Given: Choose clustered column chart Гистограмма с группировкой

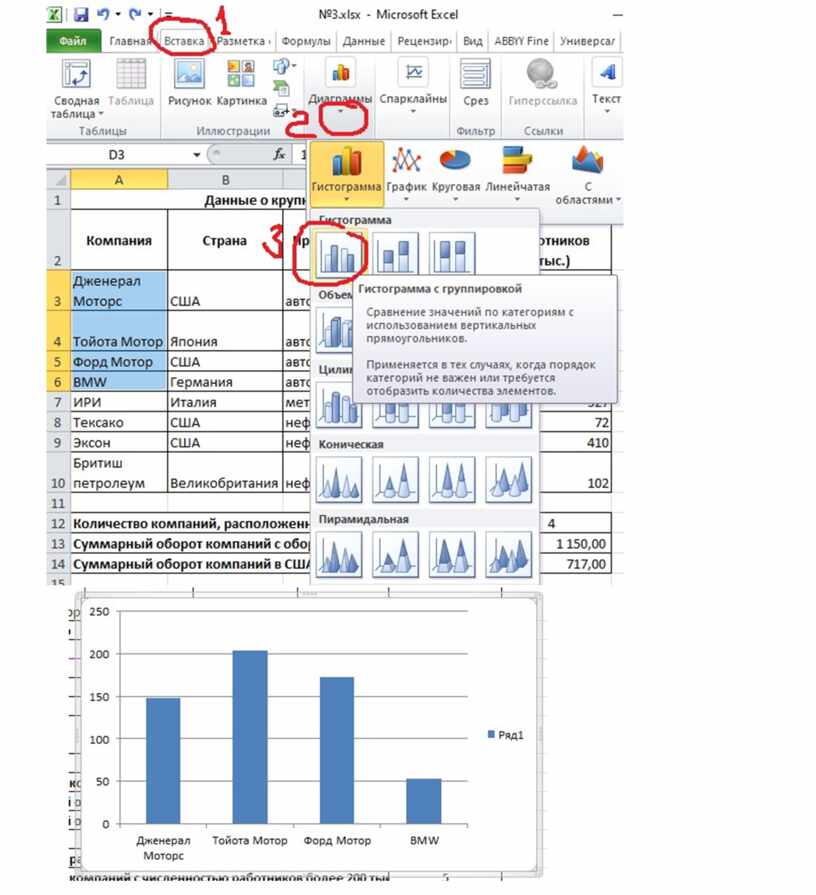Looking at the screenshot, I should click(338, 256).
